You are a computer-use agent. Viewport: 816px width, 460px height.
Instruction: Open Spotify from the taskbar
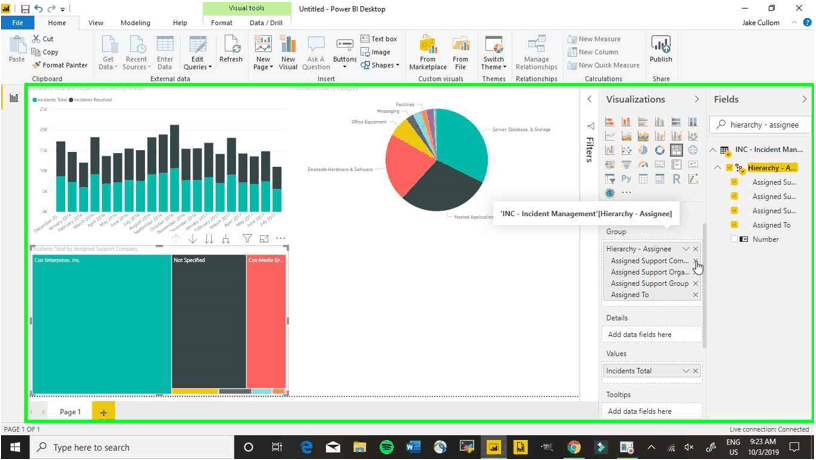tap(386, 447)
